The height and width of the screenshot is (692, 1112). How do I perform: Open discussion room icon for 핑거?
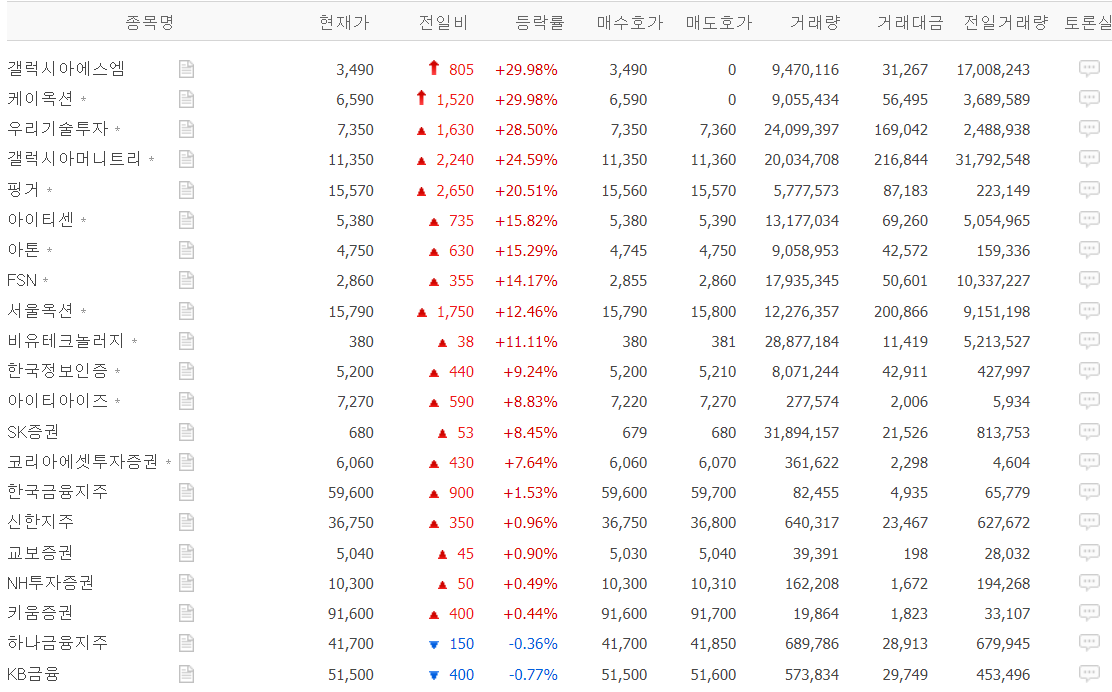[x=1089, y=189]
